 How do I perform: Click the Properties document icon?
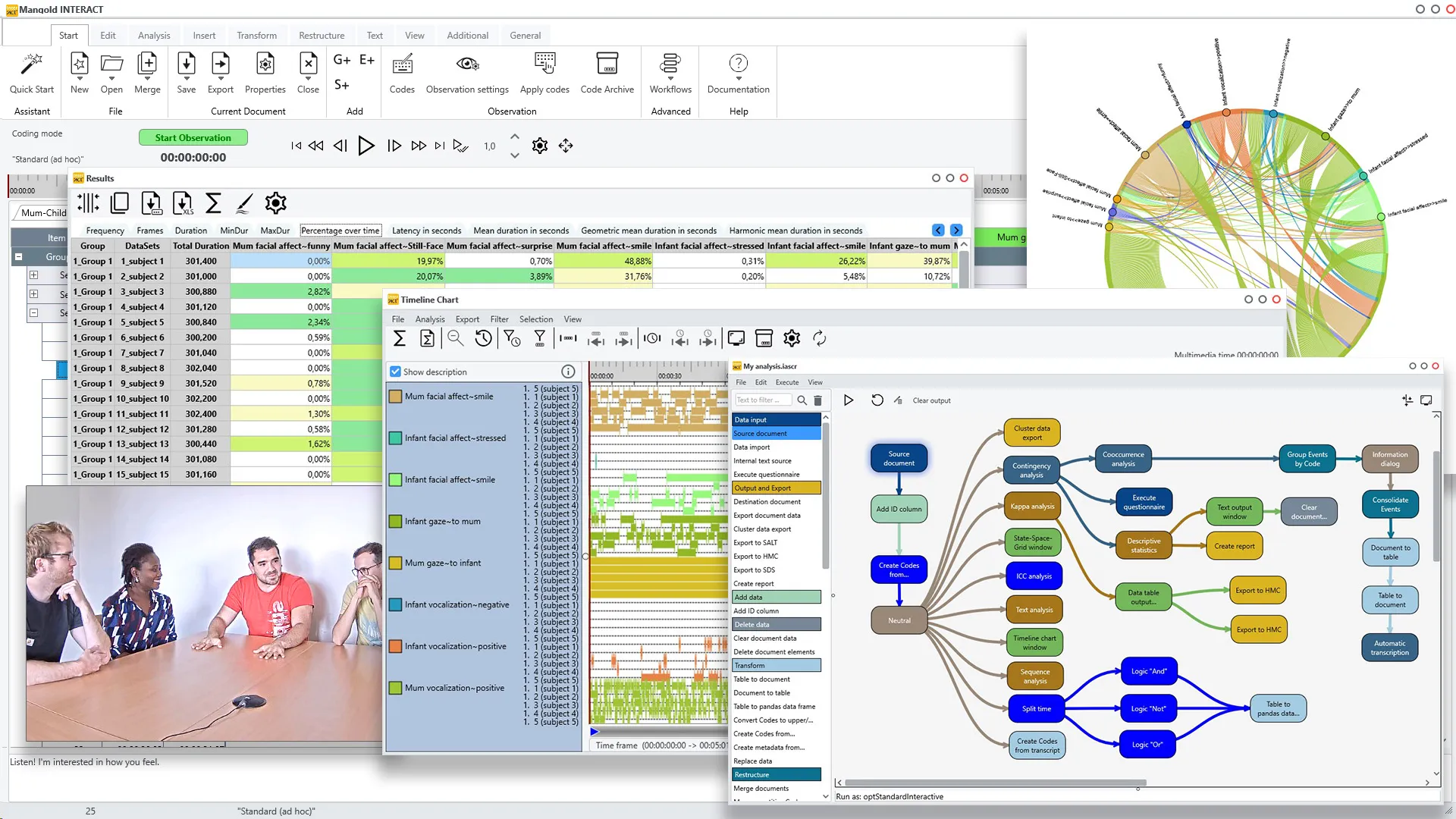[265, 64]
